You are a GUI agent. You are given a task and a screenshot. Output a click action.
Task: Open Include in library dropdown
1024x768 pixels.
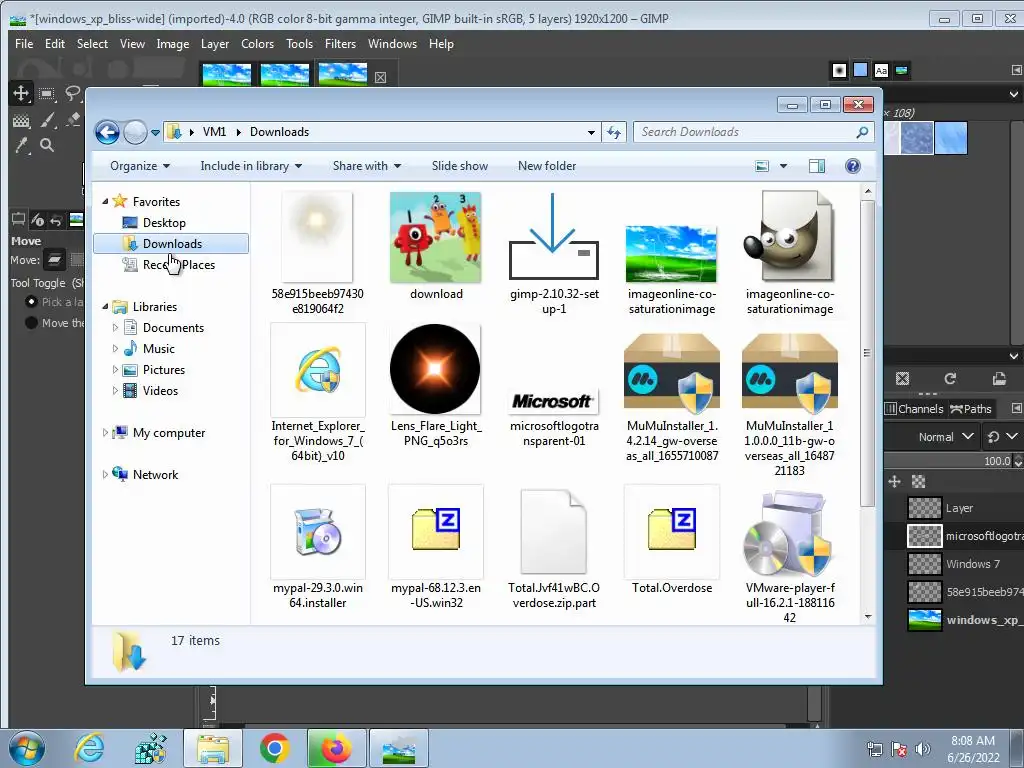click(x=251, y=166)
